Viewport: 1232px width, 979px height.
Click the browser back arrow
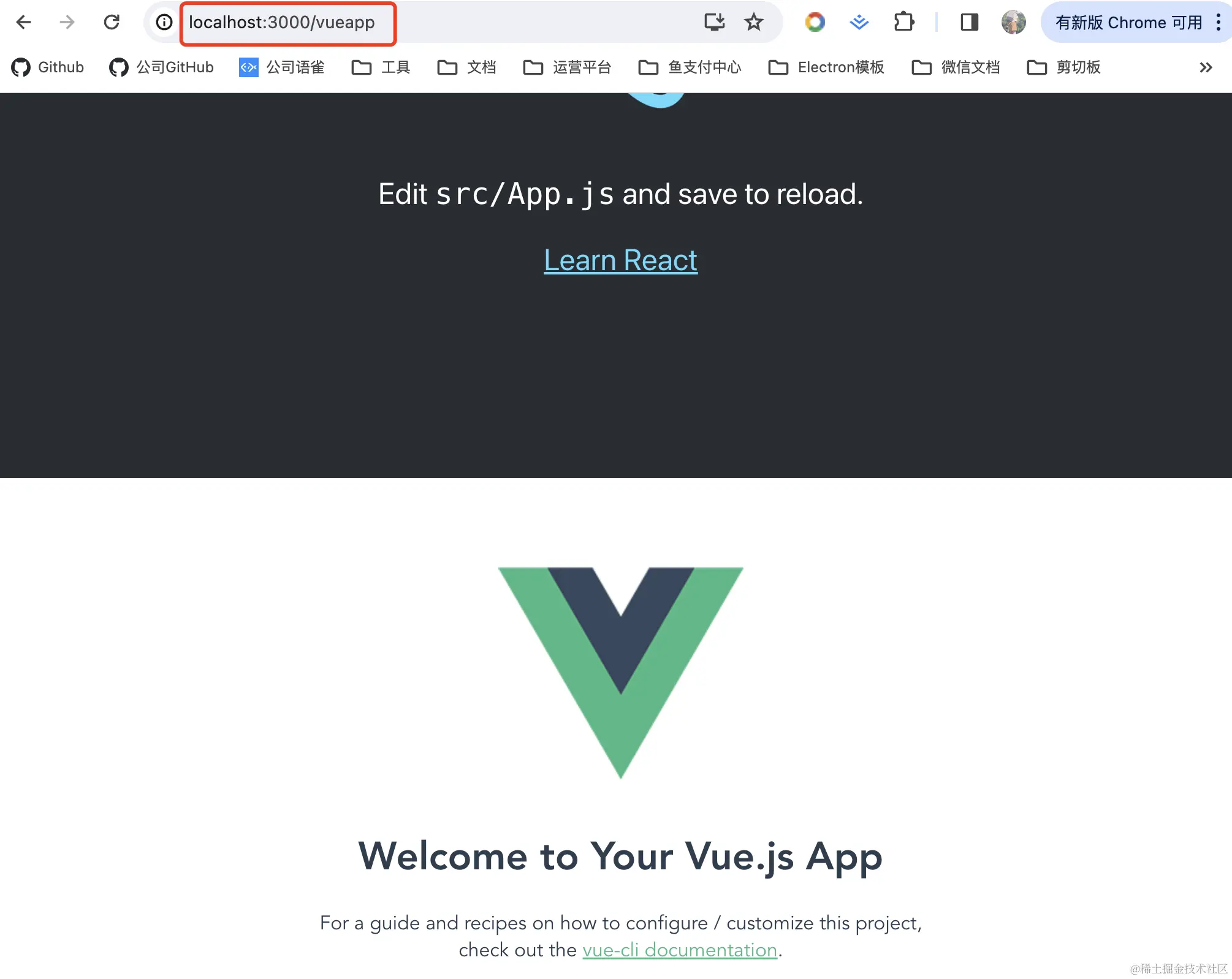[x=24, y=23]
